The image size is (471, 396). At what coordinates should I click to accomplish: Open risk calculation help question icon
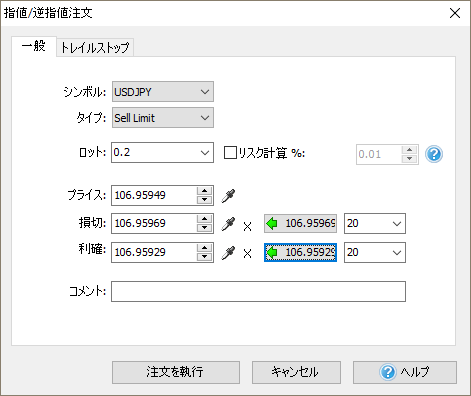434,154
